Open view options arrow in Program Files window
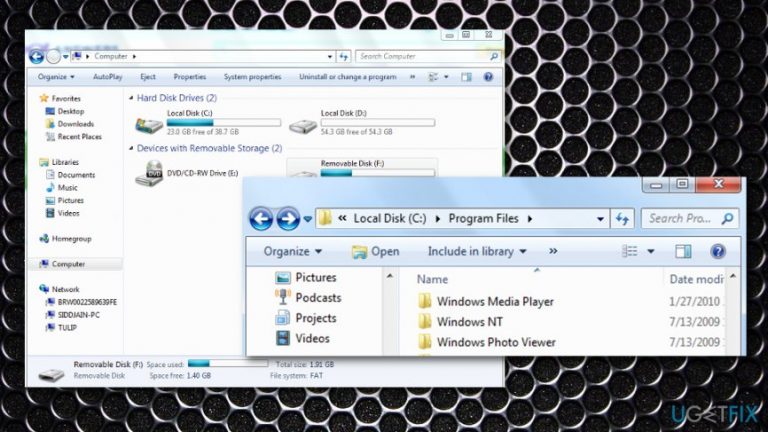The width and height of the screenshot is (768, 432). coord(651,251)
